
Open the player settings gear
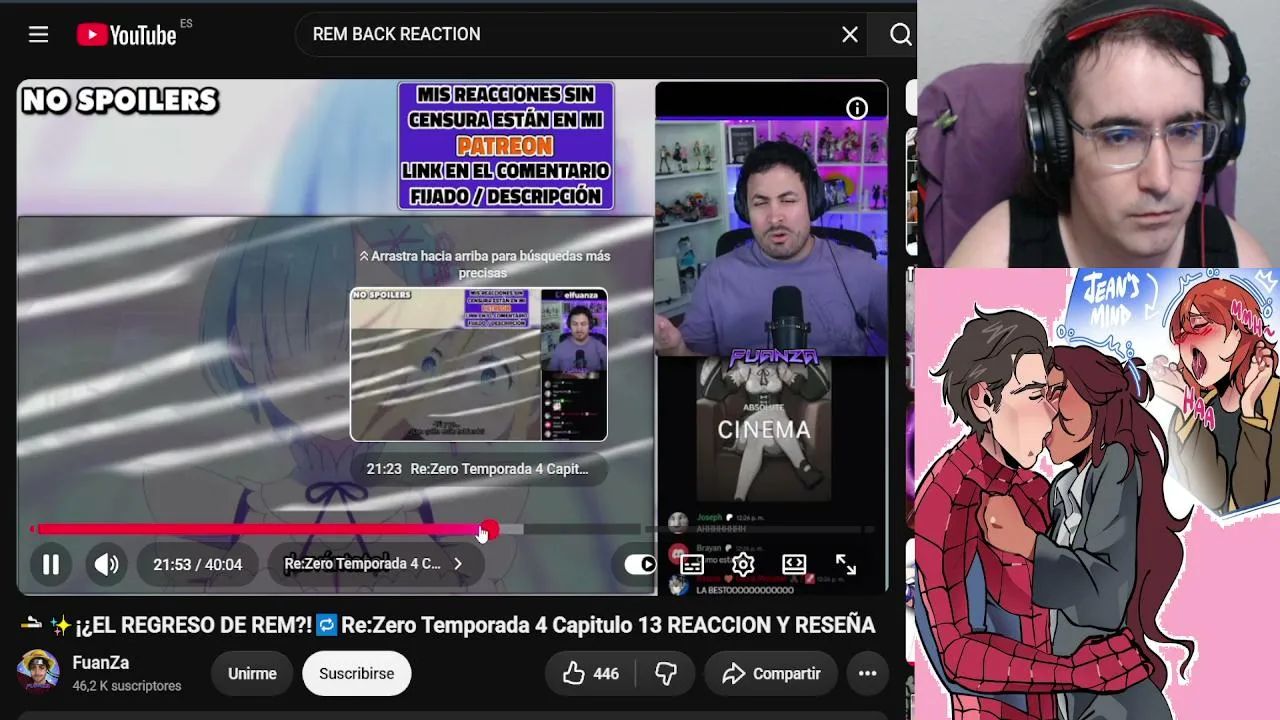click(x=743, y=565)
